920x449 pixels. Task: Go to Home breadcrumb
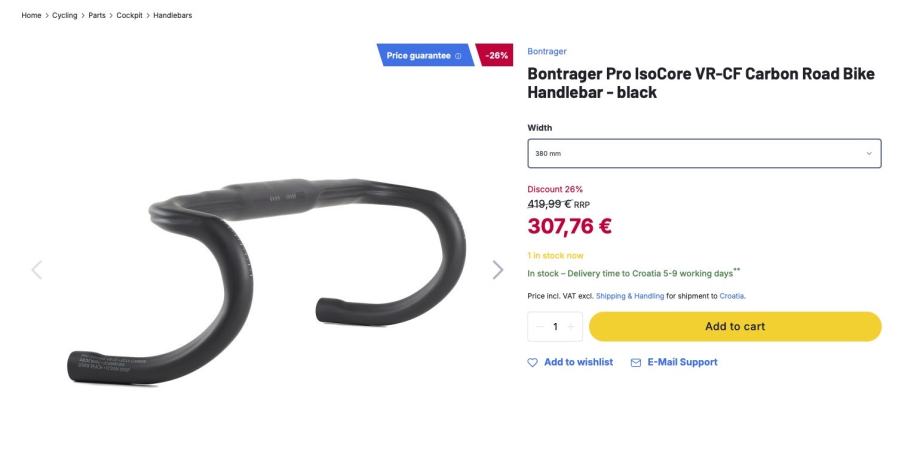[x=31, y=15]
